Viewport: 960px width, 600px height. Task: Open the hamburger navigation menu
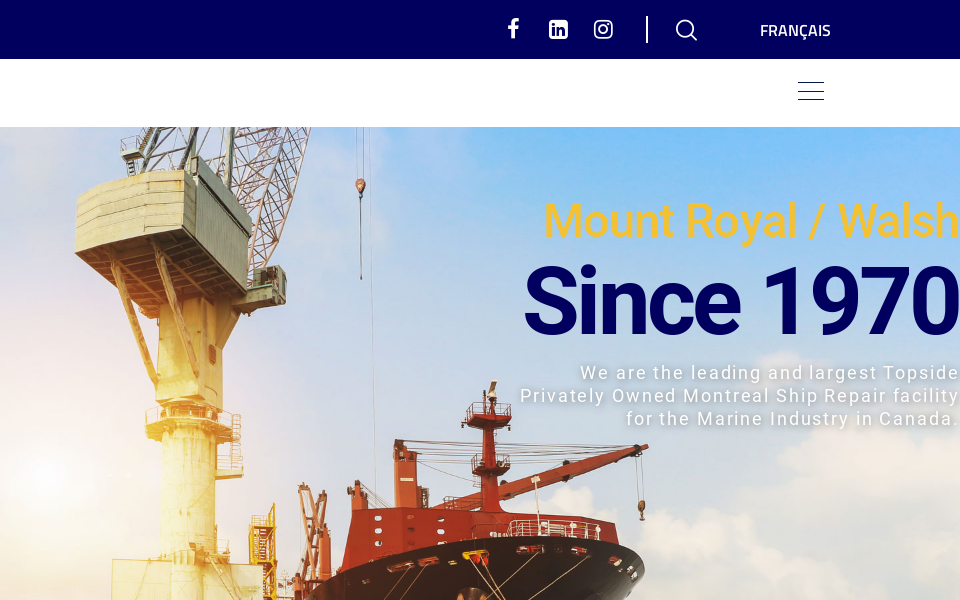coord(811,91)
